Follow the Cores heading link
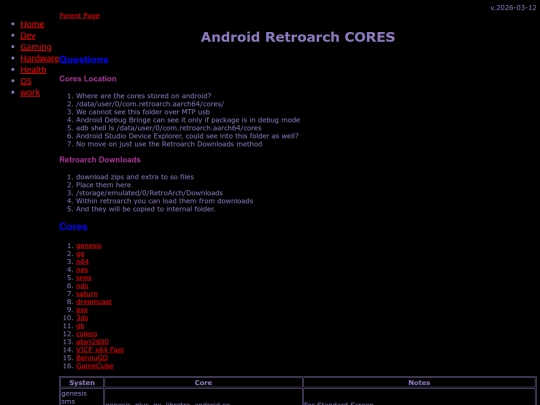 tap(73, 227)
